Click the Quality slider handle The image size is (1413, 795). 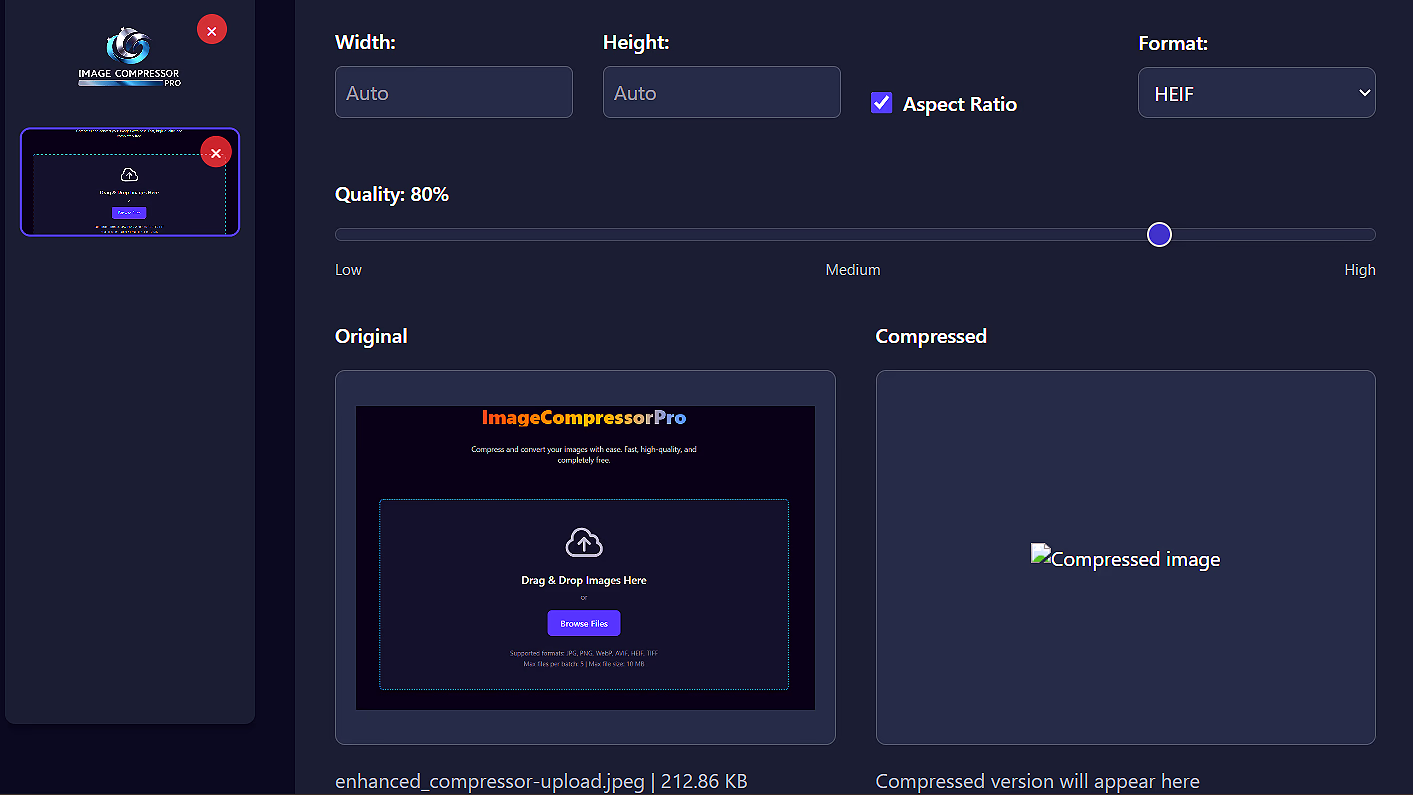[x=1159, y=234]
